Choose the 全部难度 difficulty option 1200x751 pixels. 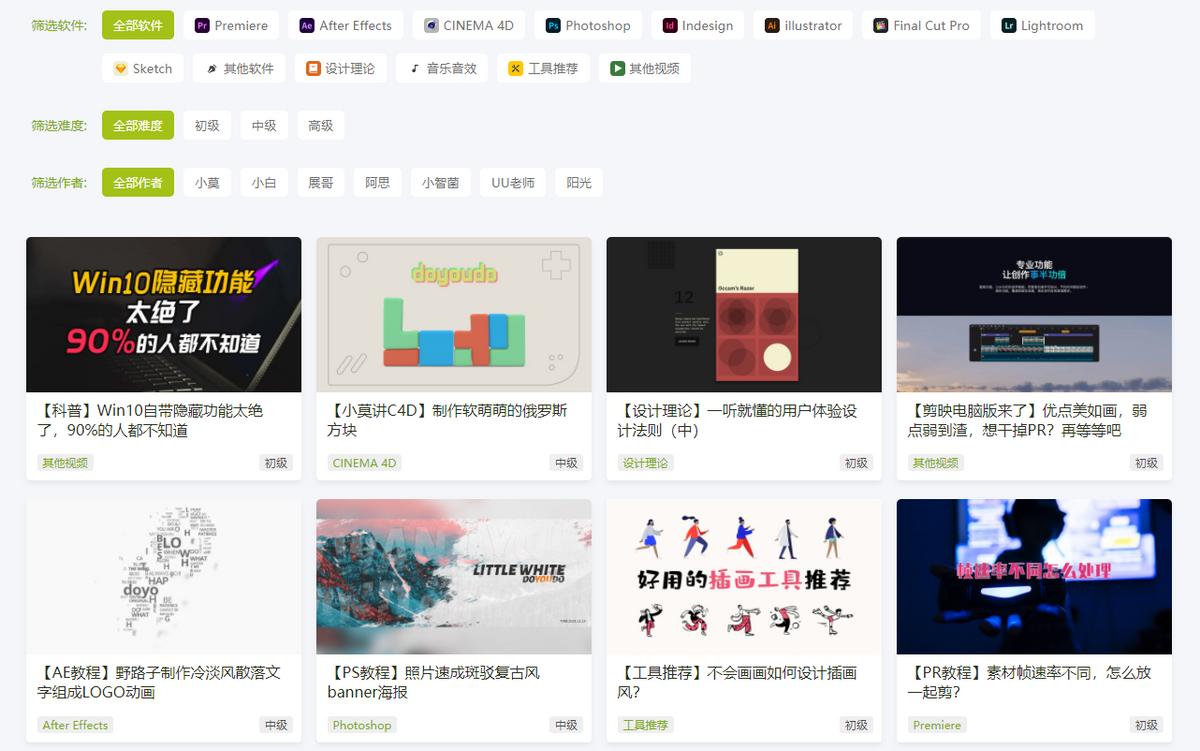pos(139,125)
